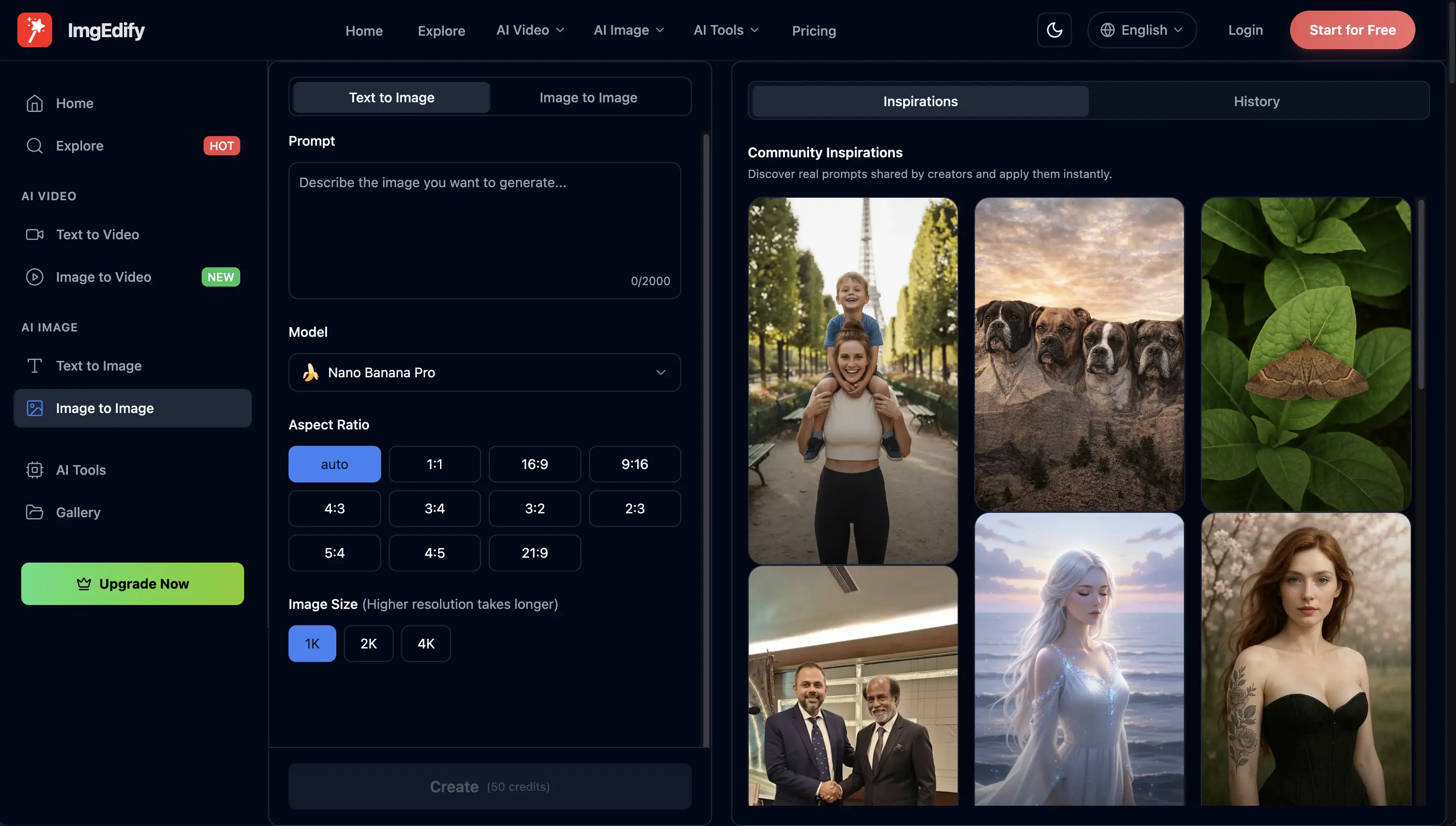
Task: Click the ImgEdify logo icon
Action: pos(34,29)
